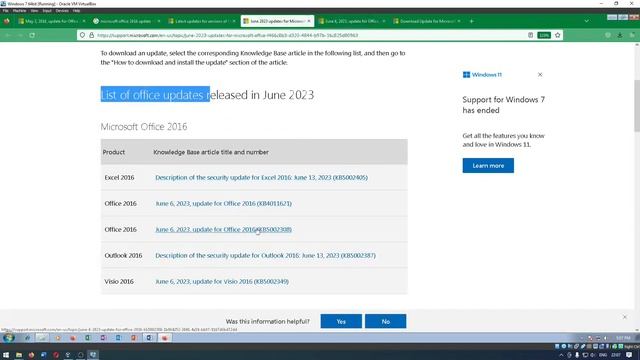This screenshot has width=640, height=360.
Task: Answer No to helpful question
Action: (386, 321)
